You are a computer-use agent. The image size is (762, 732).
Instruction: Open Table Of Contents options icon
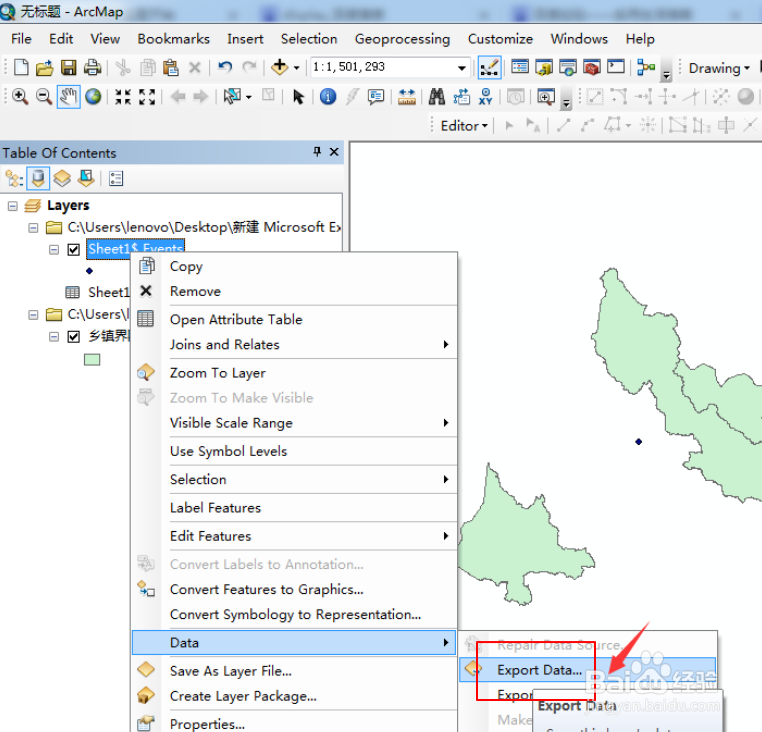coord(116,178)
